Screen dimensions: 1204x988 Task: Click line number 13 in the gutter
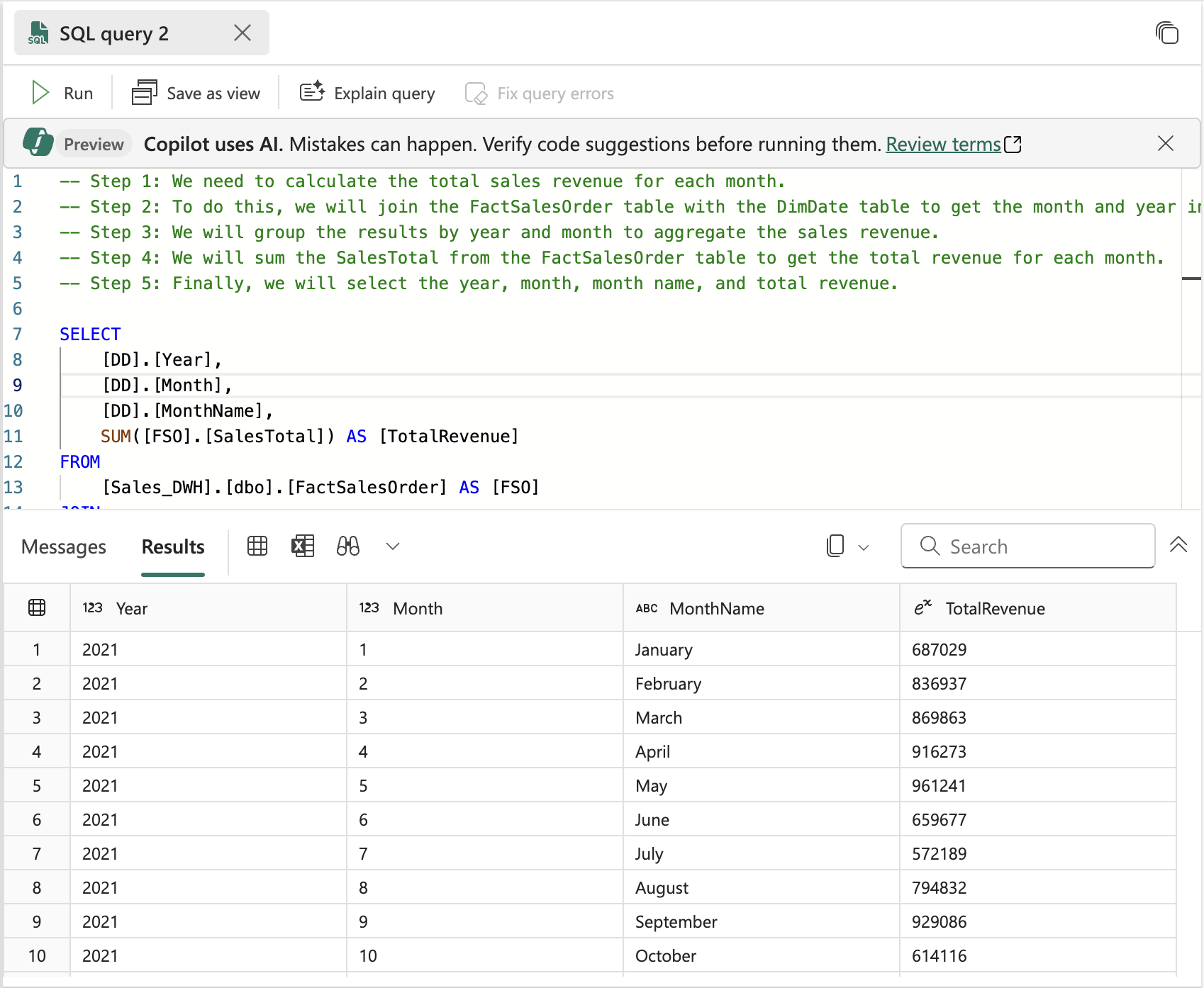13,487
